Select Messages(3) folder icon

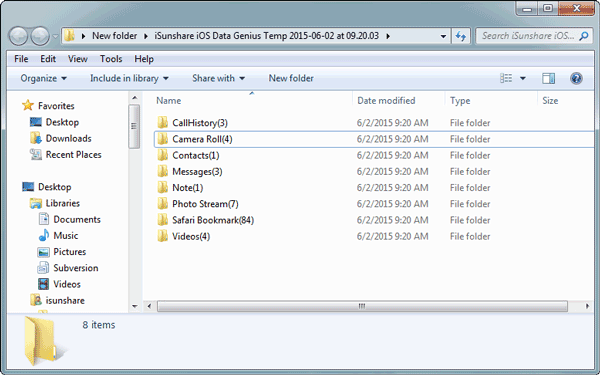tap(163, 171)
